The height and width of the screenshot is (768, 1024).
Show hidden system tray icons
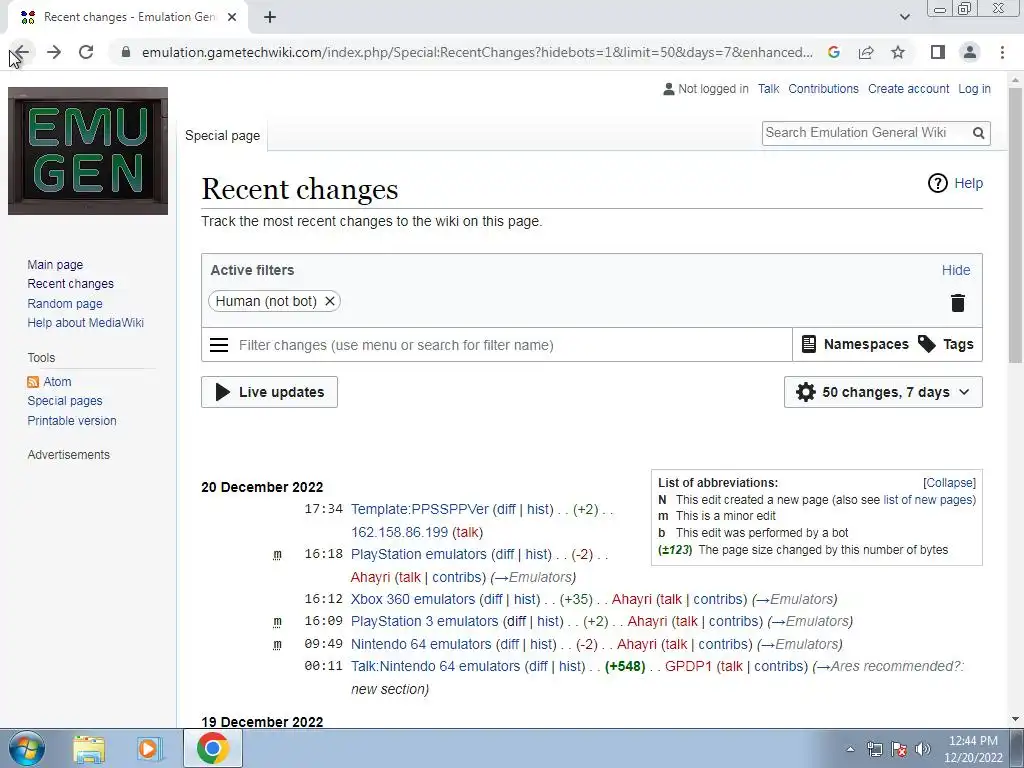click(850, 749)
